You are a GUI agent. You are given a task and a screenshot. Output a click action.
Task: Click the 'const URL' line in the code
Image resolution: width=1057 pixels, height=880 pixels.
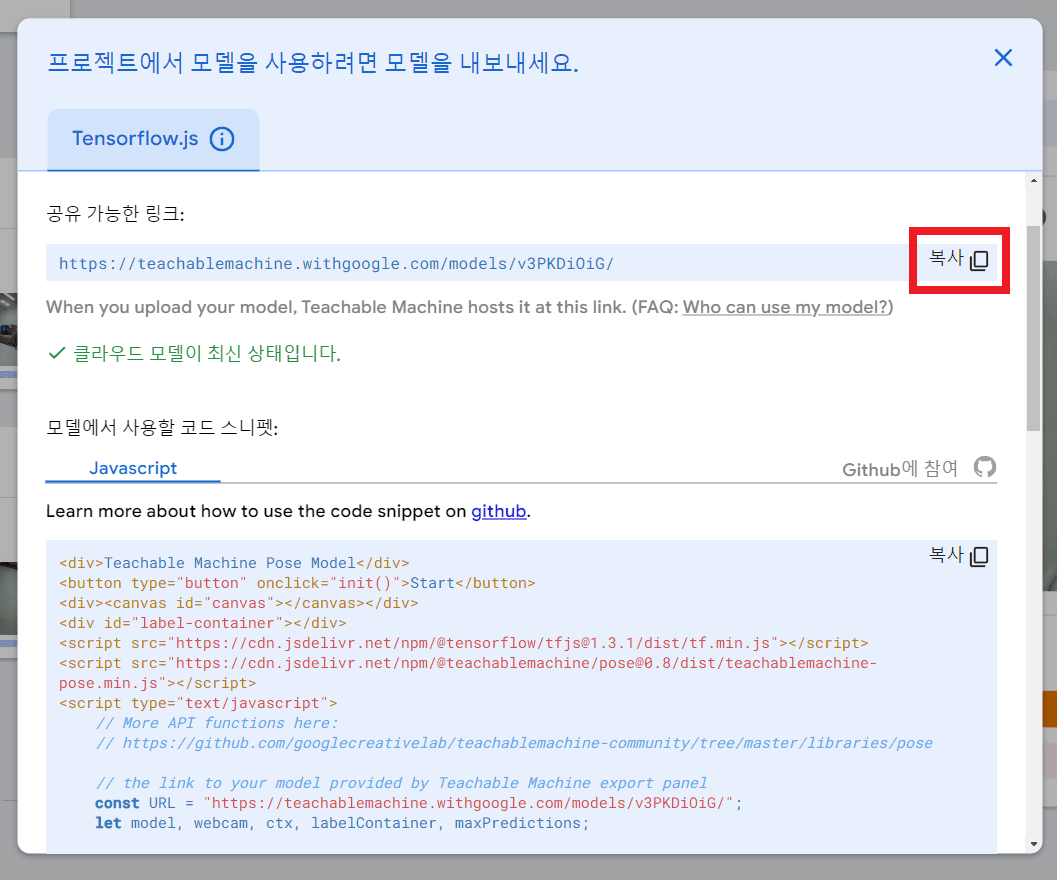coord(418,803)
